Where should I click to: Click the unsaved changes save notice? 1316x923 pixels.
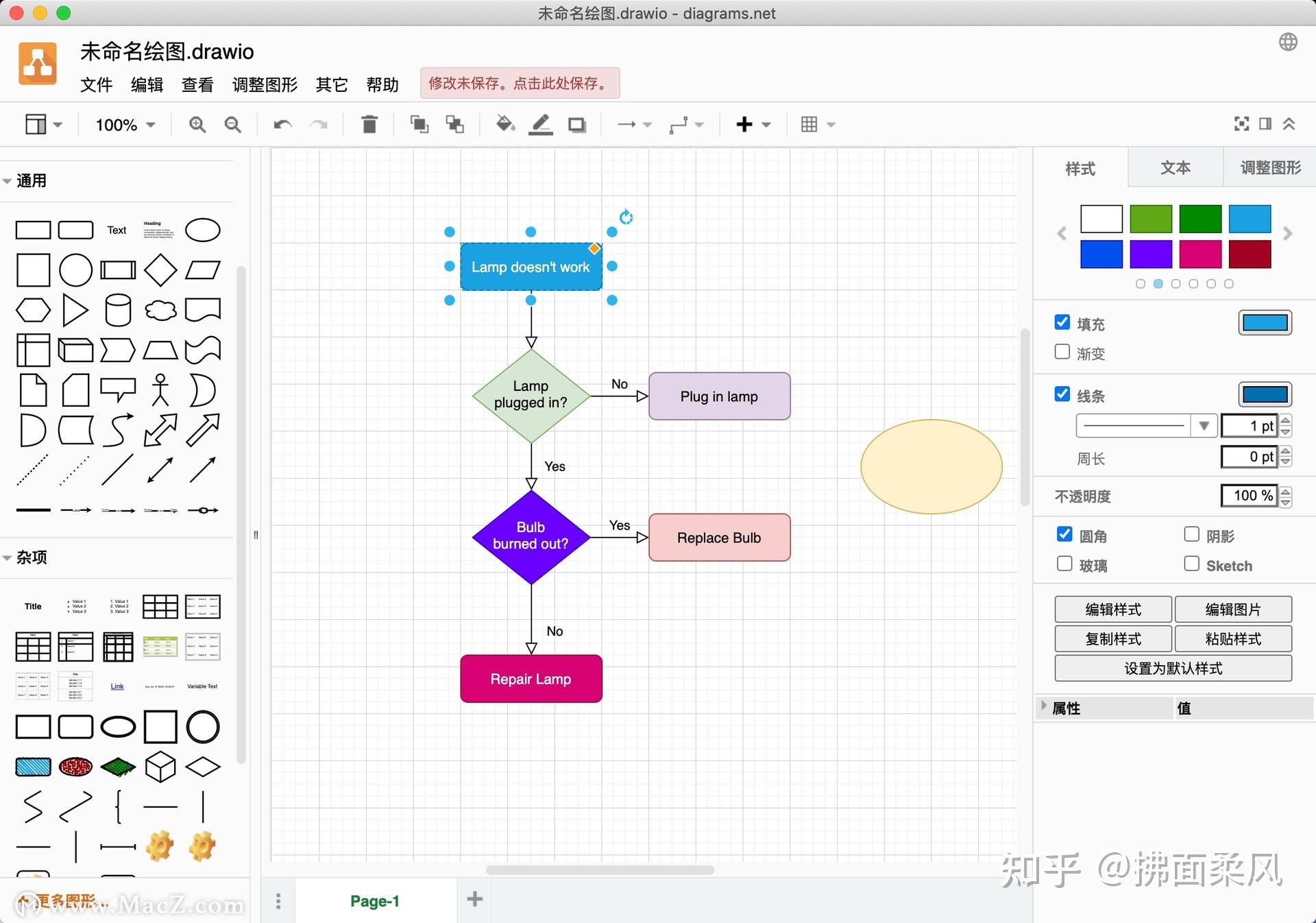(x=520, y=84)
